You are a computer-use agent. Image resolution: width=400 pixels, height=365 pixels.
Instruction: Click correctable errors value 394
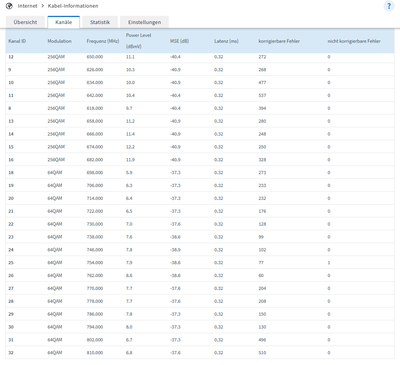point(262,108)
